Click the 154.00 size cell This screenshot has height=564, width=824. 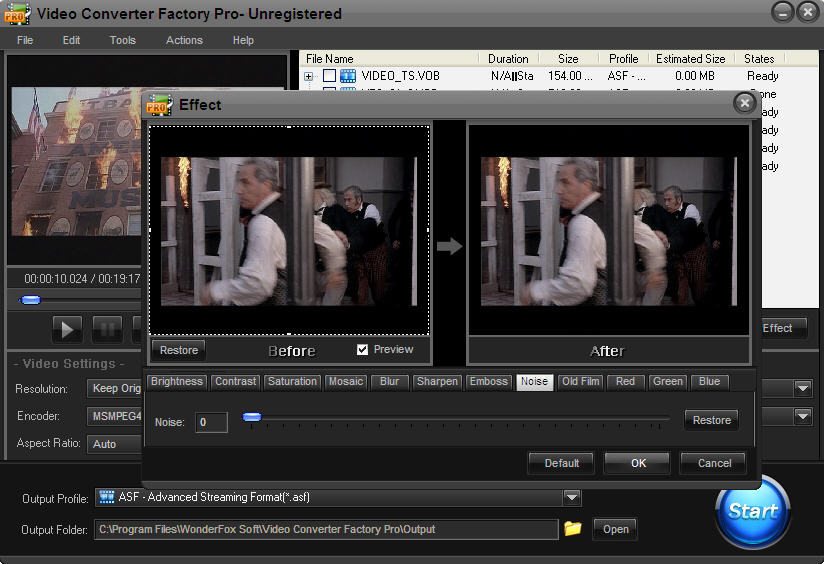[570, 76]
